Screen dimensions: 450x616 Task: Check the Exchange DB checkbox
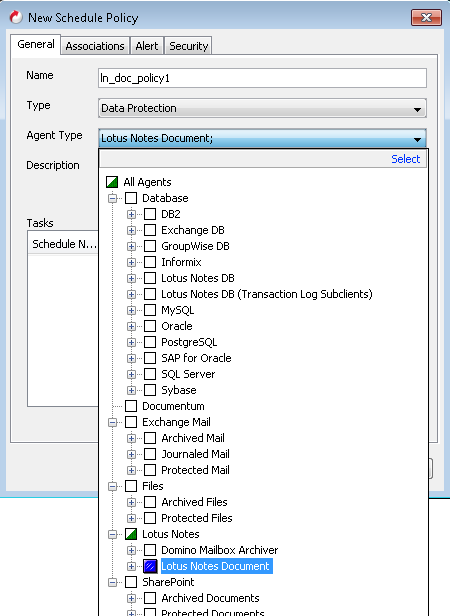pyautogui.click(x=150, y=230)
